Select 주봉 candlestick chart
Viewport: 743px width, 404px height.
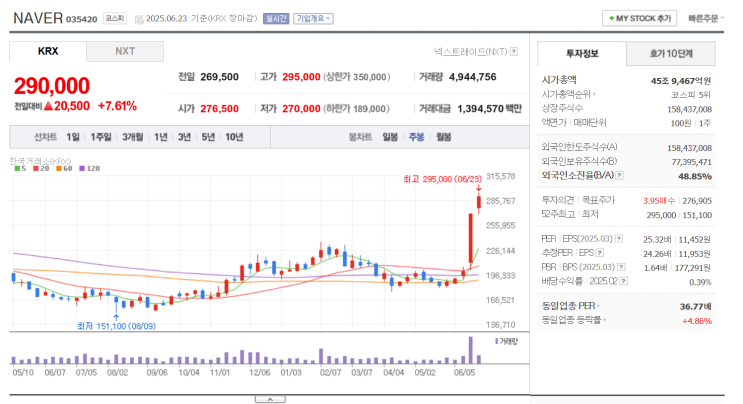pos(417,137)
